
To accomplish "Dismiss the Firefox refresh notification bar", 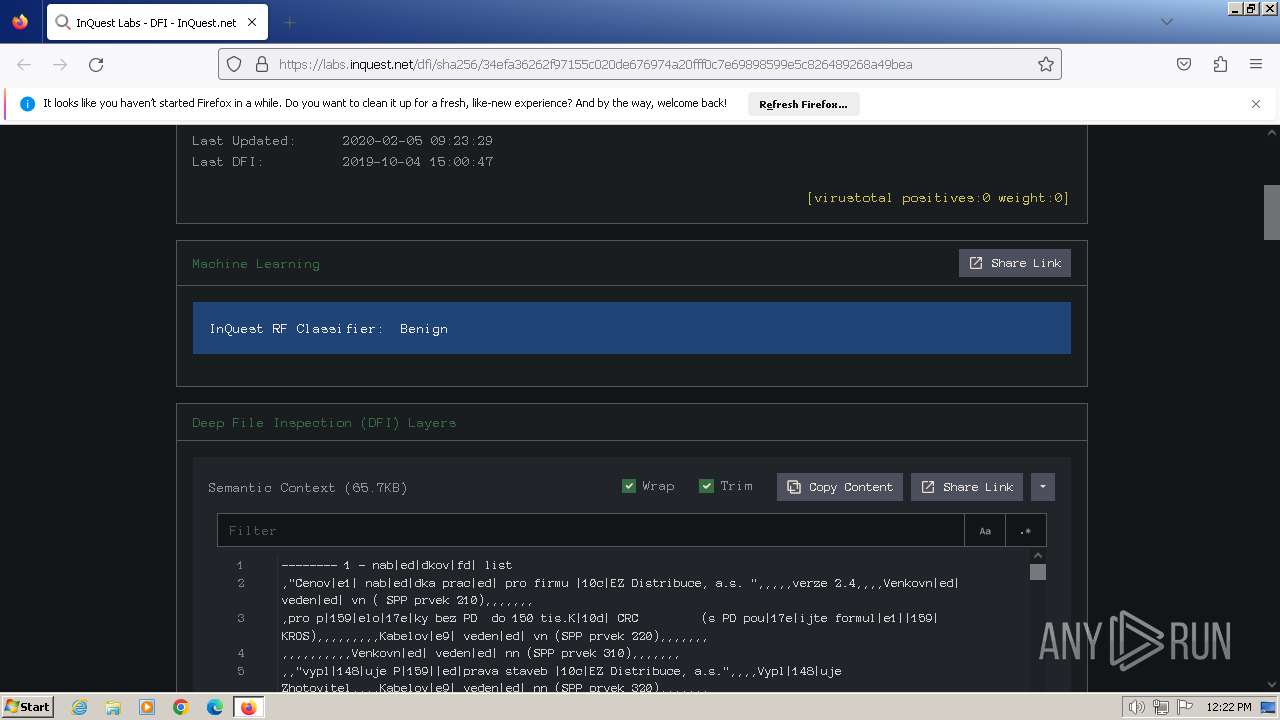I will click(x=1256, y=104).
